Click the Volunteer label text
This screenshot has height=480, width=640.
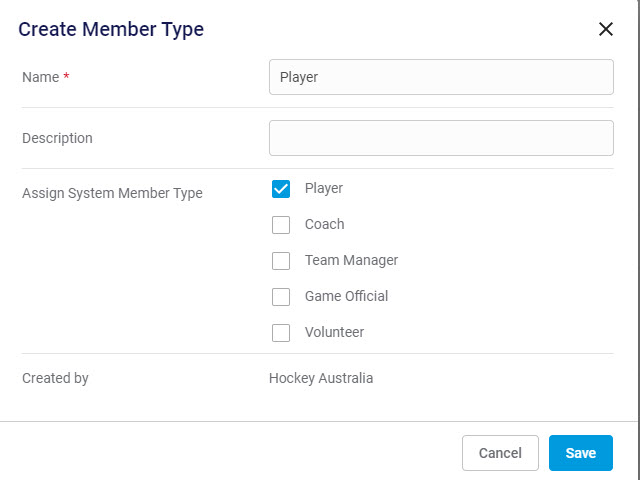(x=334, y=332)
